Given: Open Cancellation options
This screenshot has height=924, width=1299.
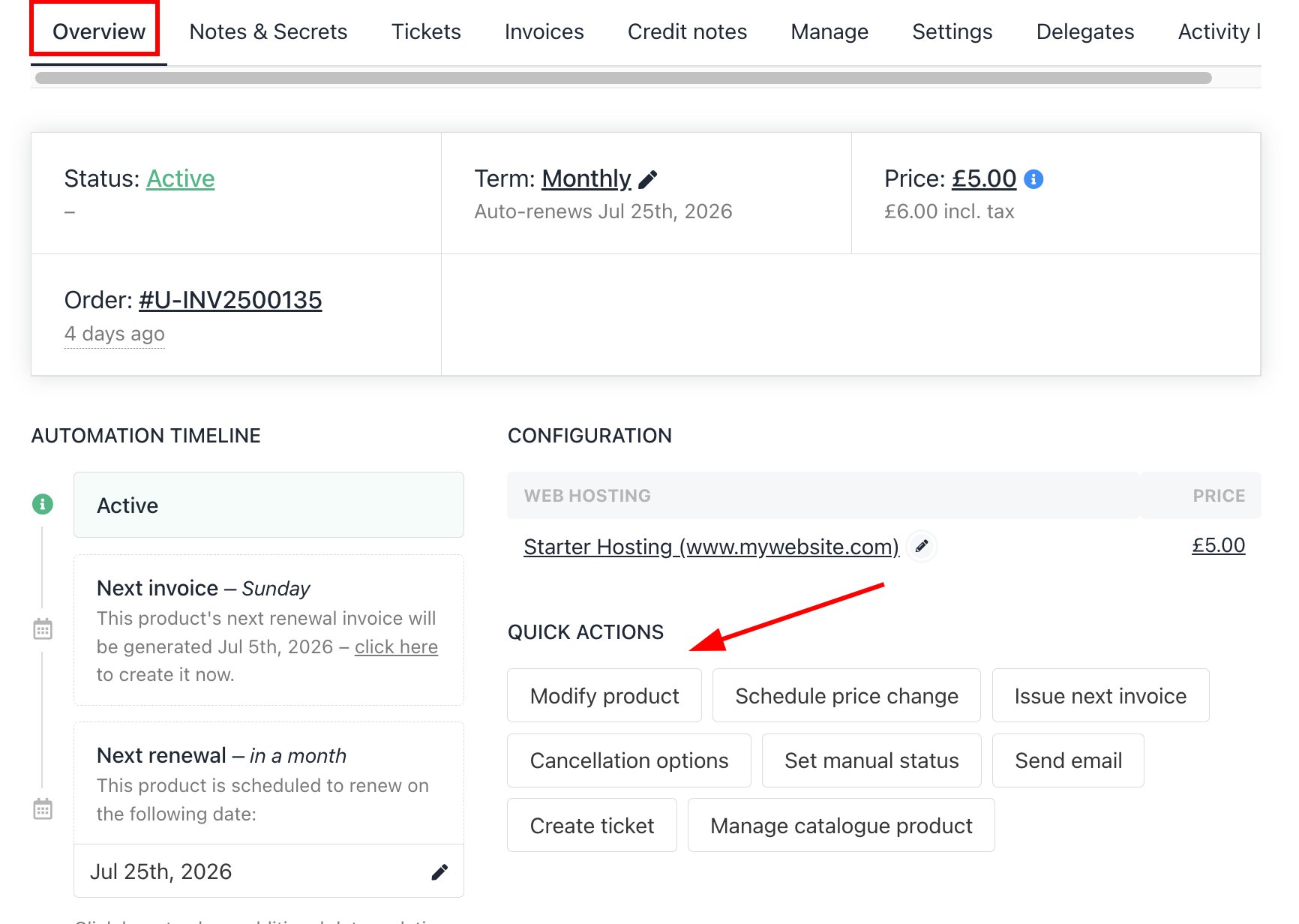Looking at the screenshot, I should point(629,760).
